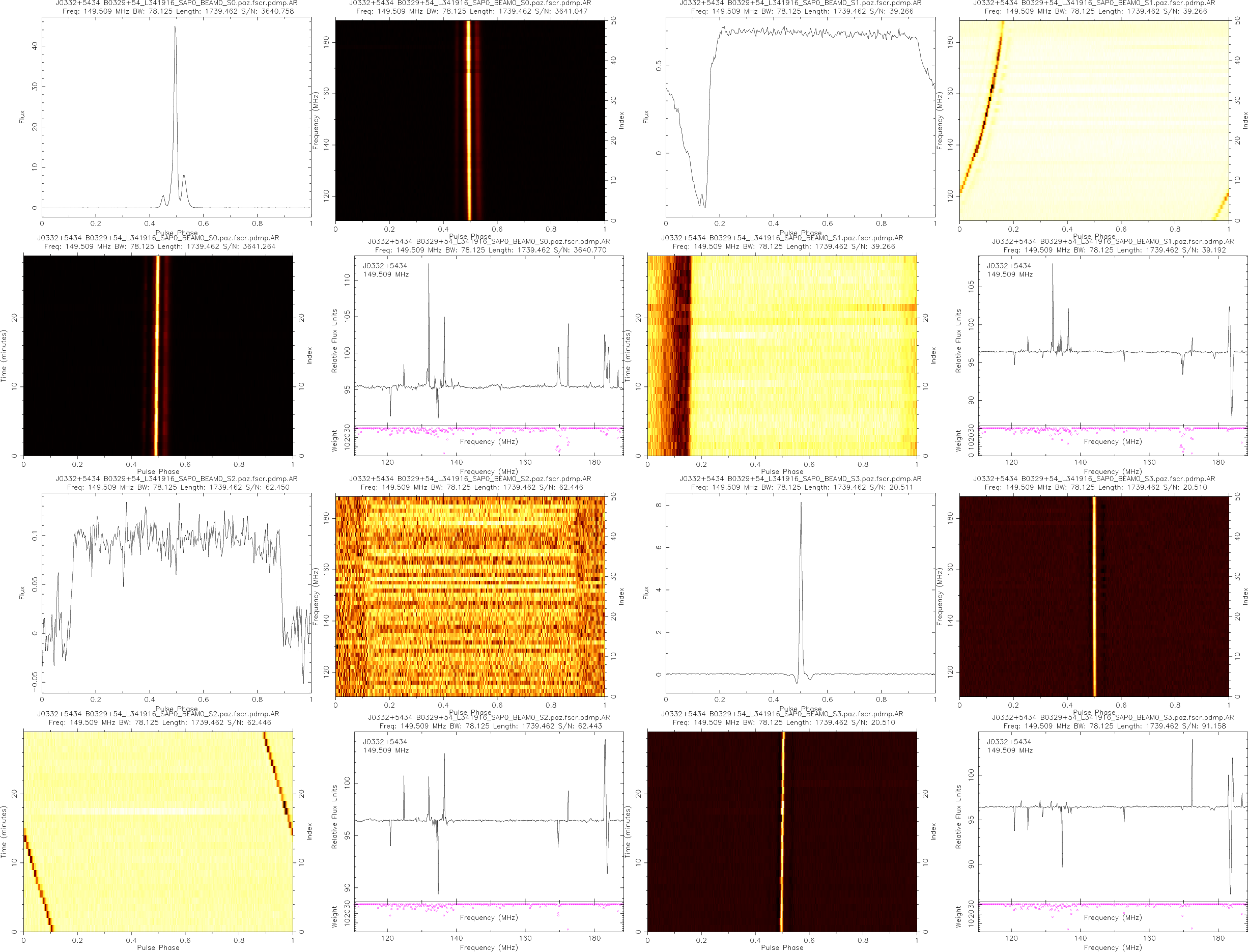This screenshot has width=1248, height=952.
Task: Click the striped S2 frequency versus phase heatmap
Action: pos(470,596)
